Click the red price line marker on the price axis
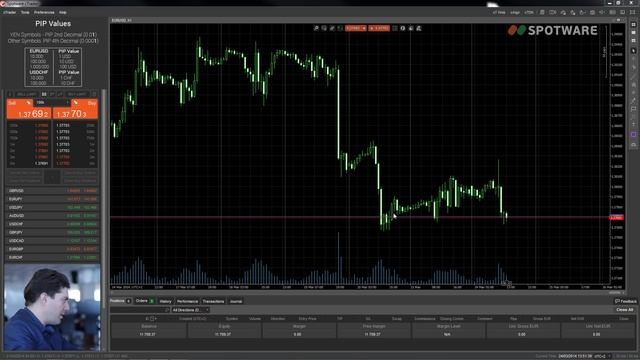Image resolution: width=640 pixels, height=360 pixels. pos(616,218)
